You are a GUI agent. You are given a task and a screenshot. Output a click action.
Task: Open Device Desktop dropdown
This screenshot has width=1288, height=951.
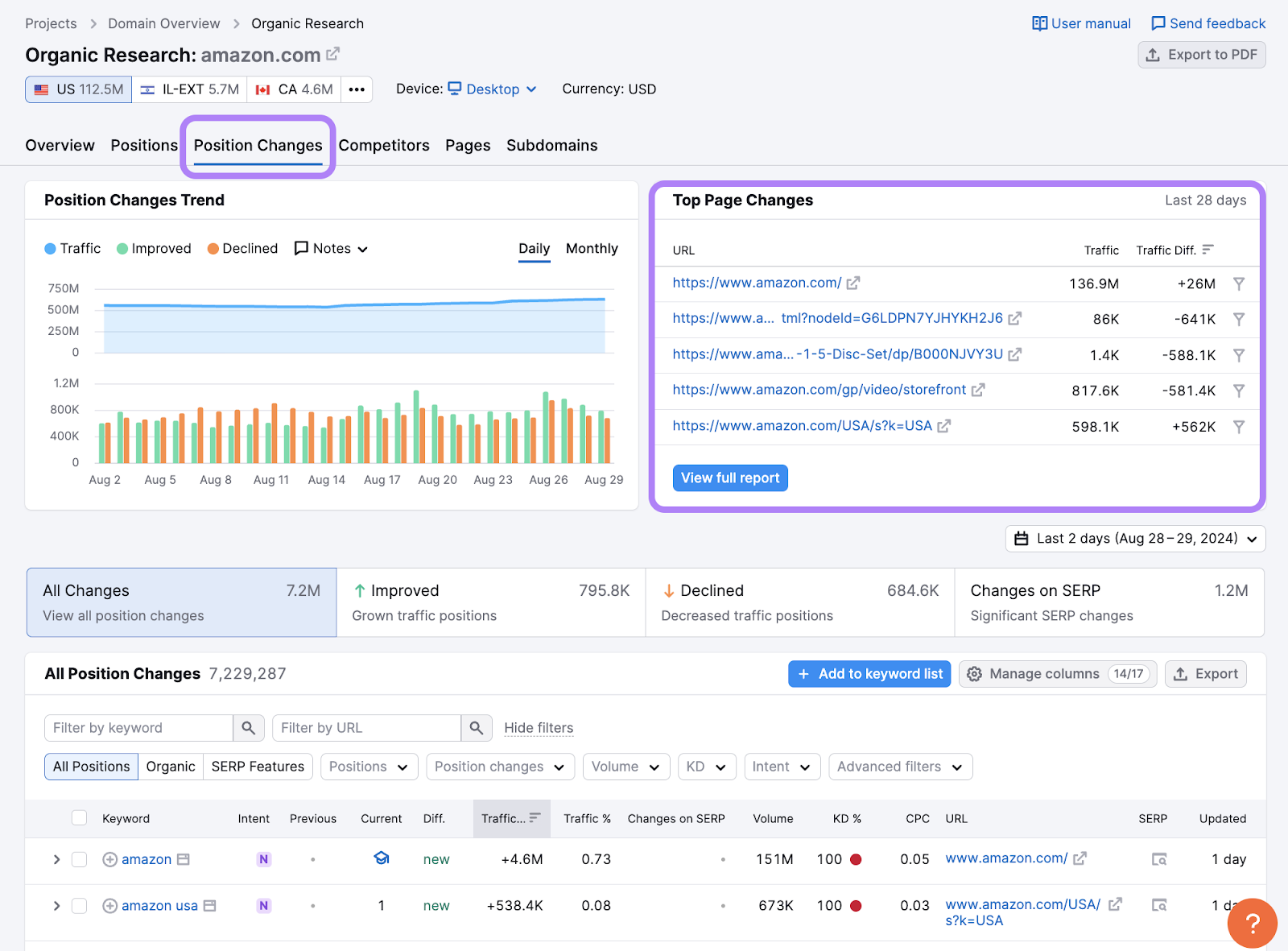492,89
